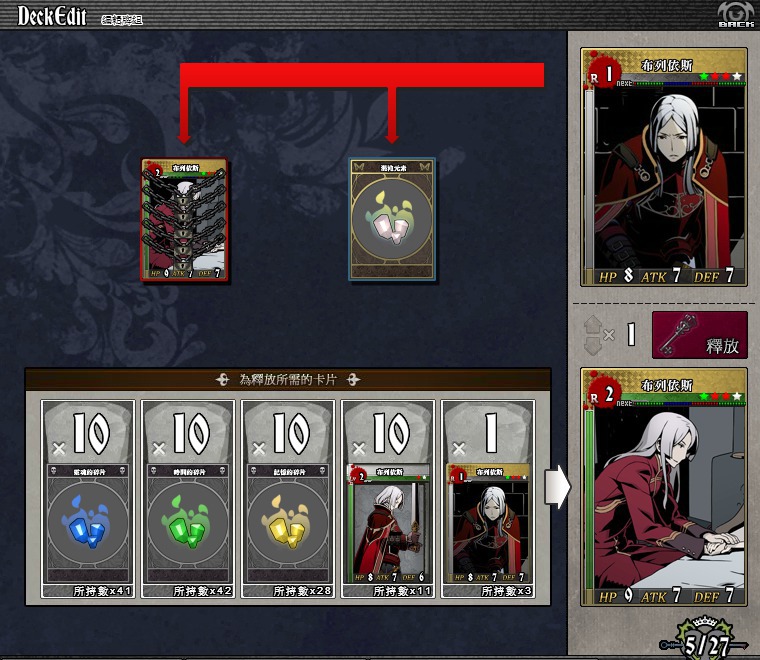Click the blue soul fragment crystal icon
Screen dimensions: 760x660
pos(88,524)
